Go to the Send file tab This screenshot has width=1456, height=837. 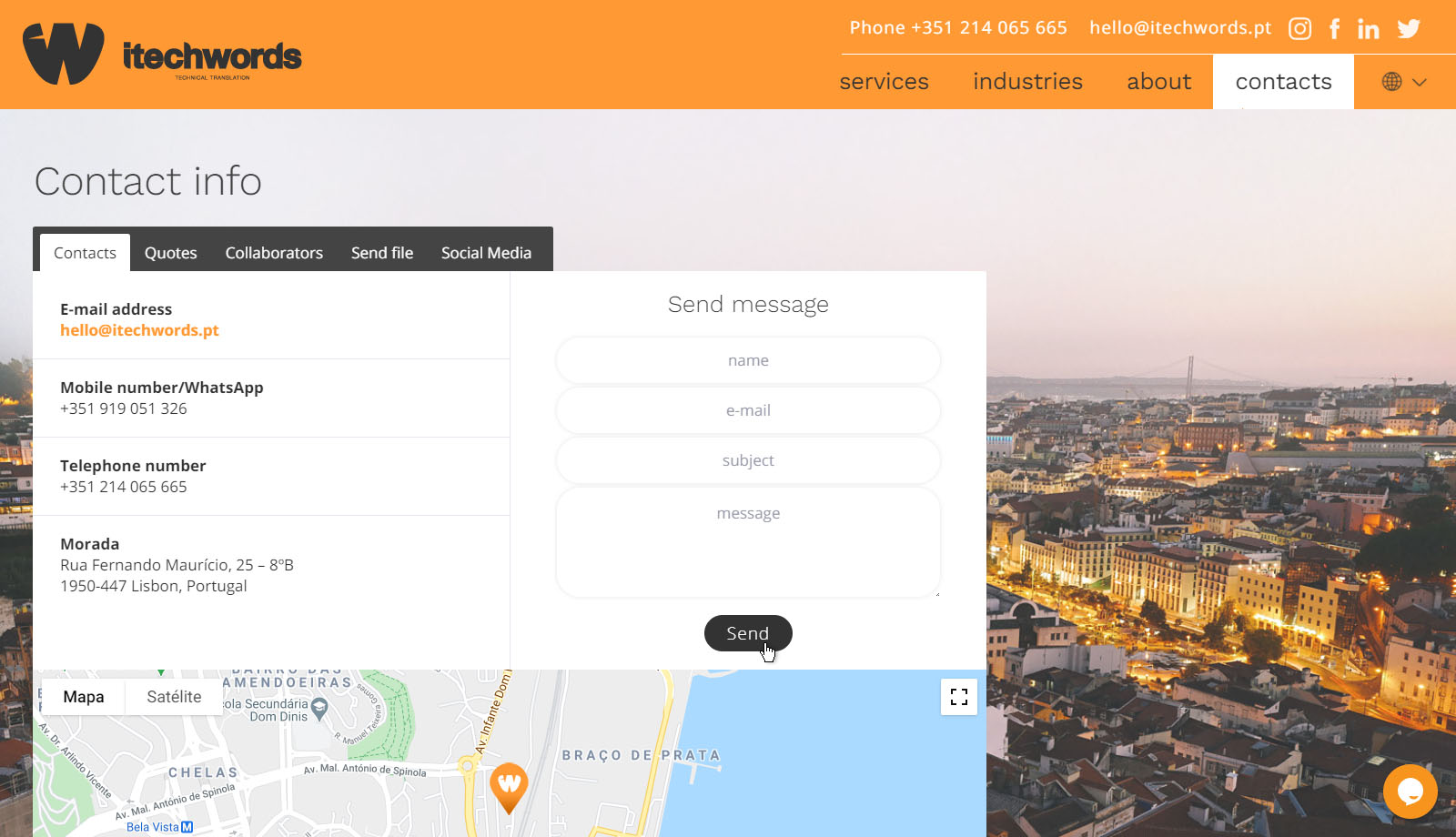pyautogui.click(x=382, y=253)
